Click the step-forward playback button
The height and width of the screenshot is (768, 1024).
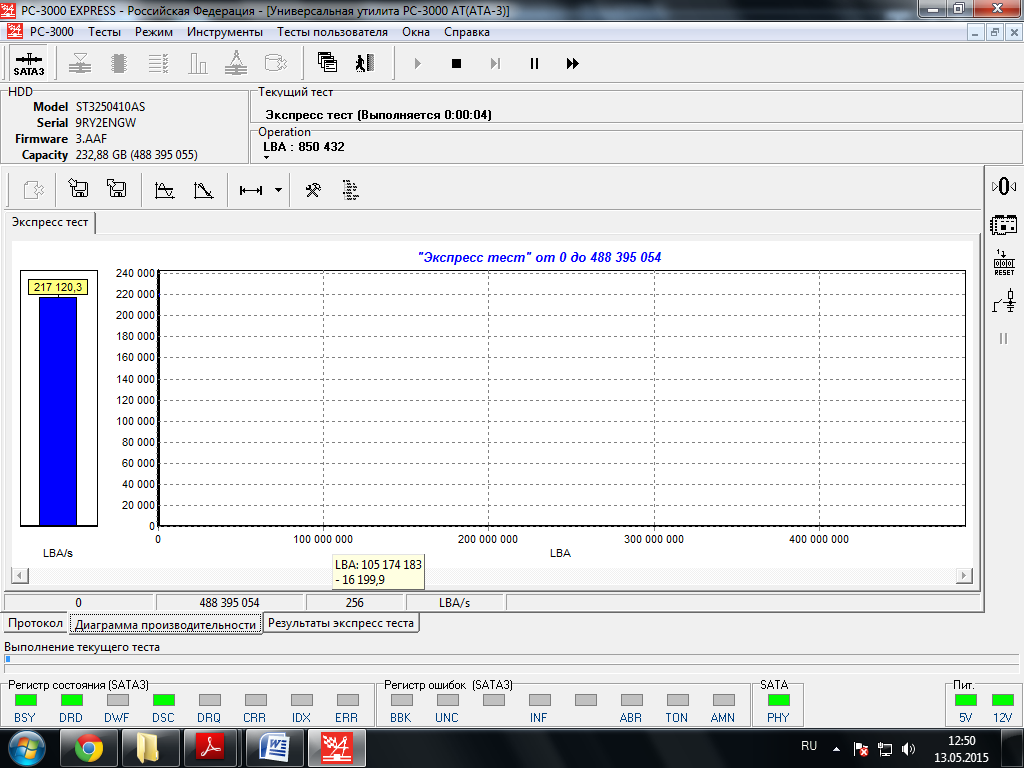tap(495, 63)
